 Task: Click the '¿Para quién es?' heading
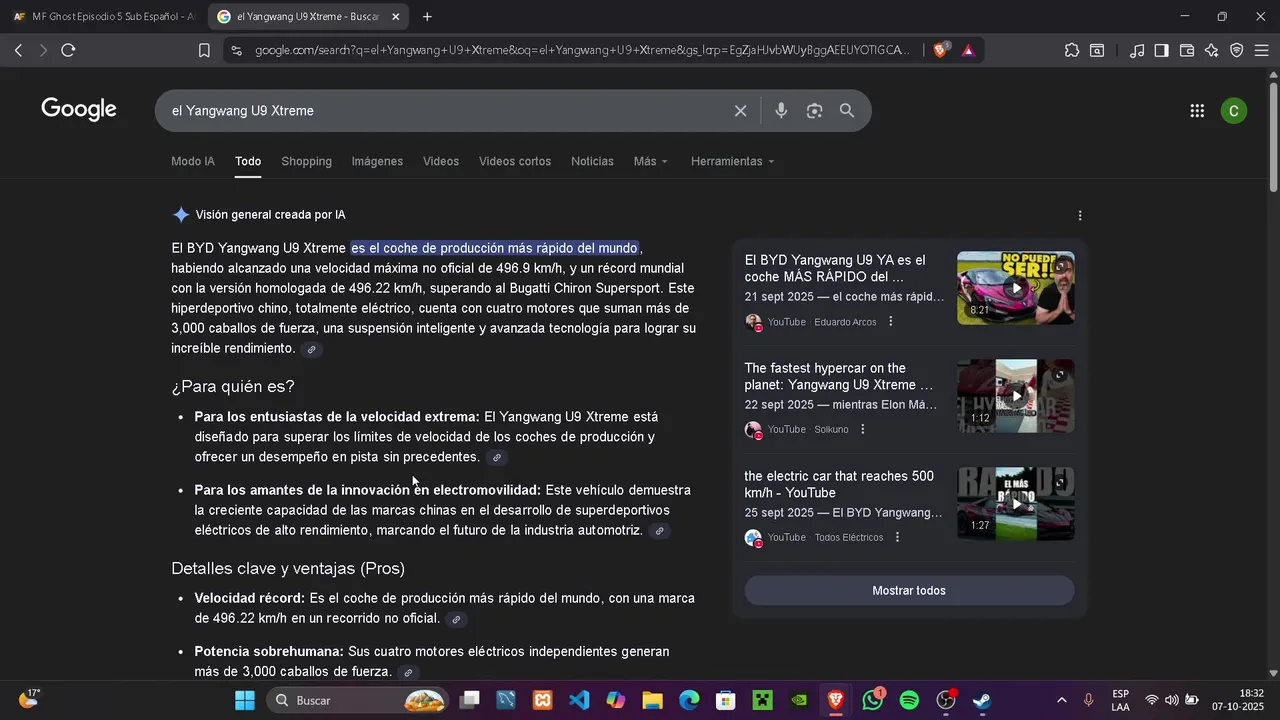(233, 387)
